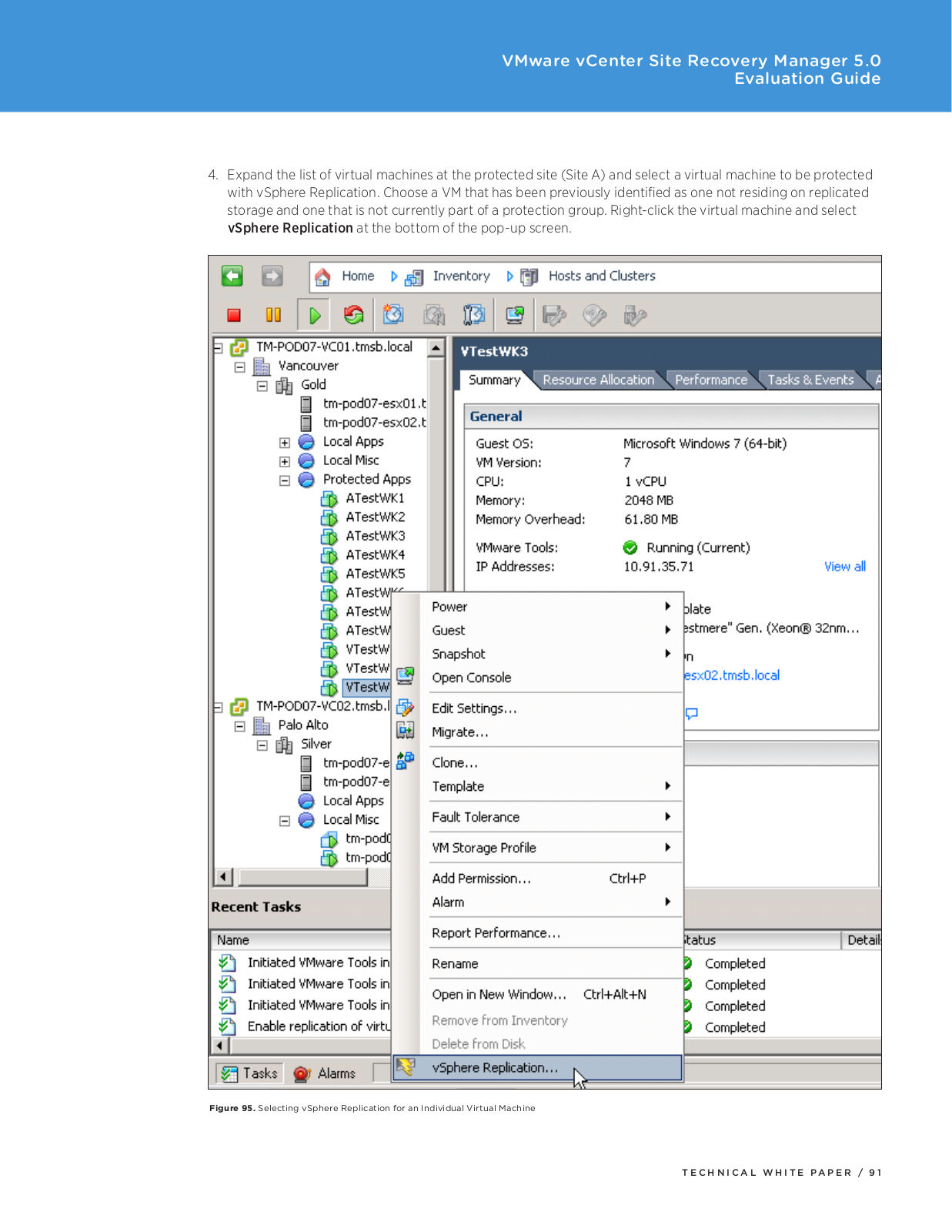Collapse the Silver cluster node
Screen dimensions: 952x1232
pos(262,745)
